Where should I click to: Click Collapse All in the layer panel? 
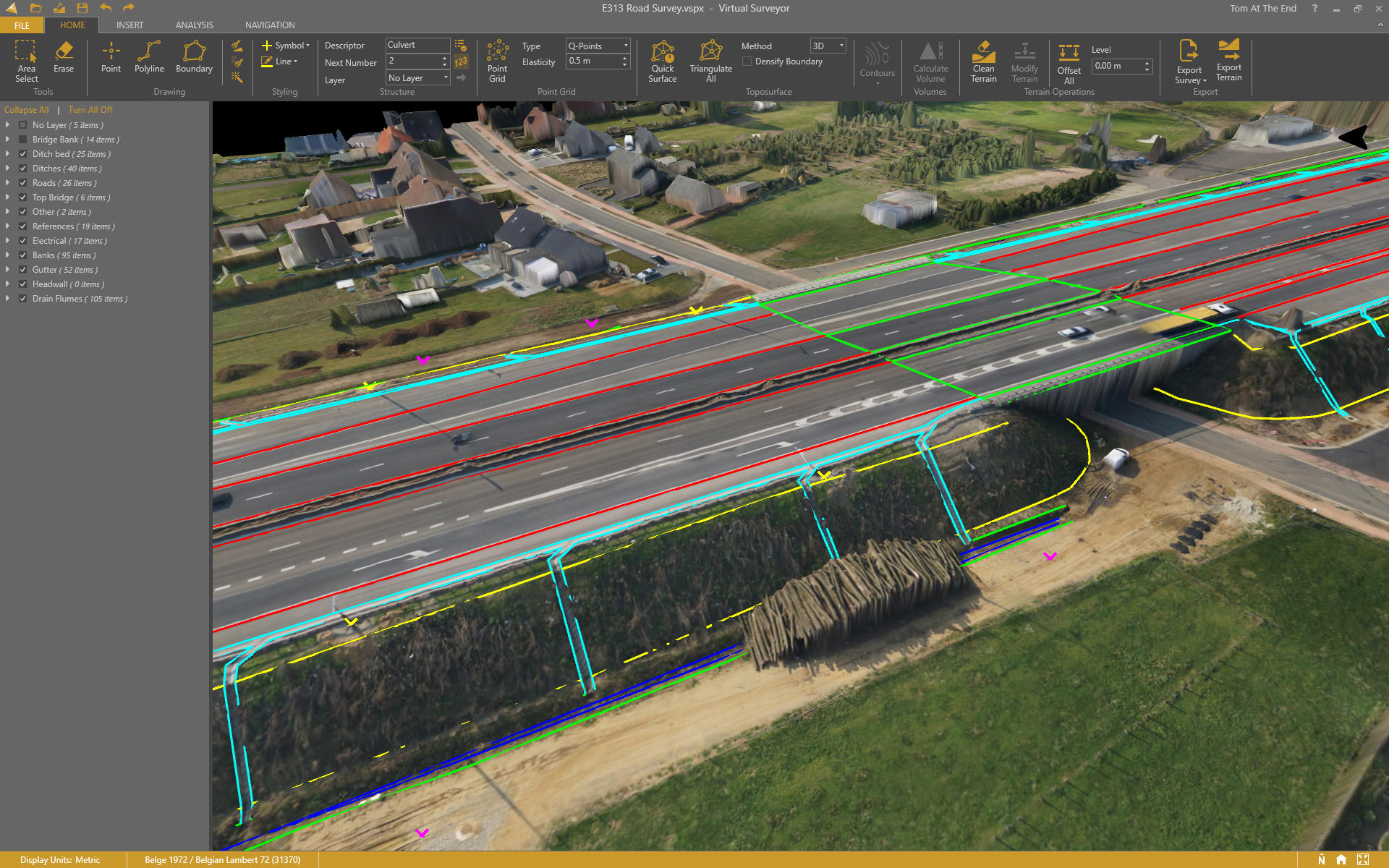point(27,109)
